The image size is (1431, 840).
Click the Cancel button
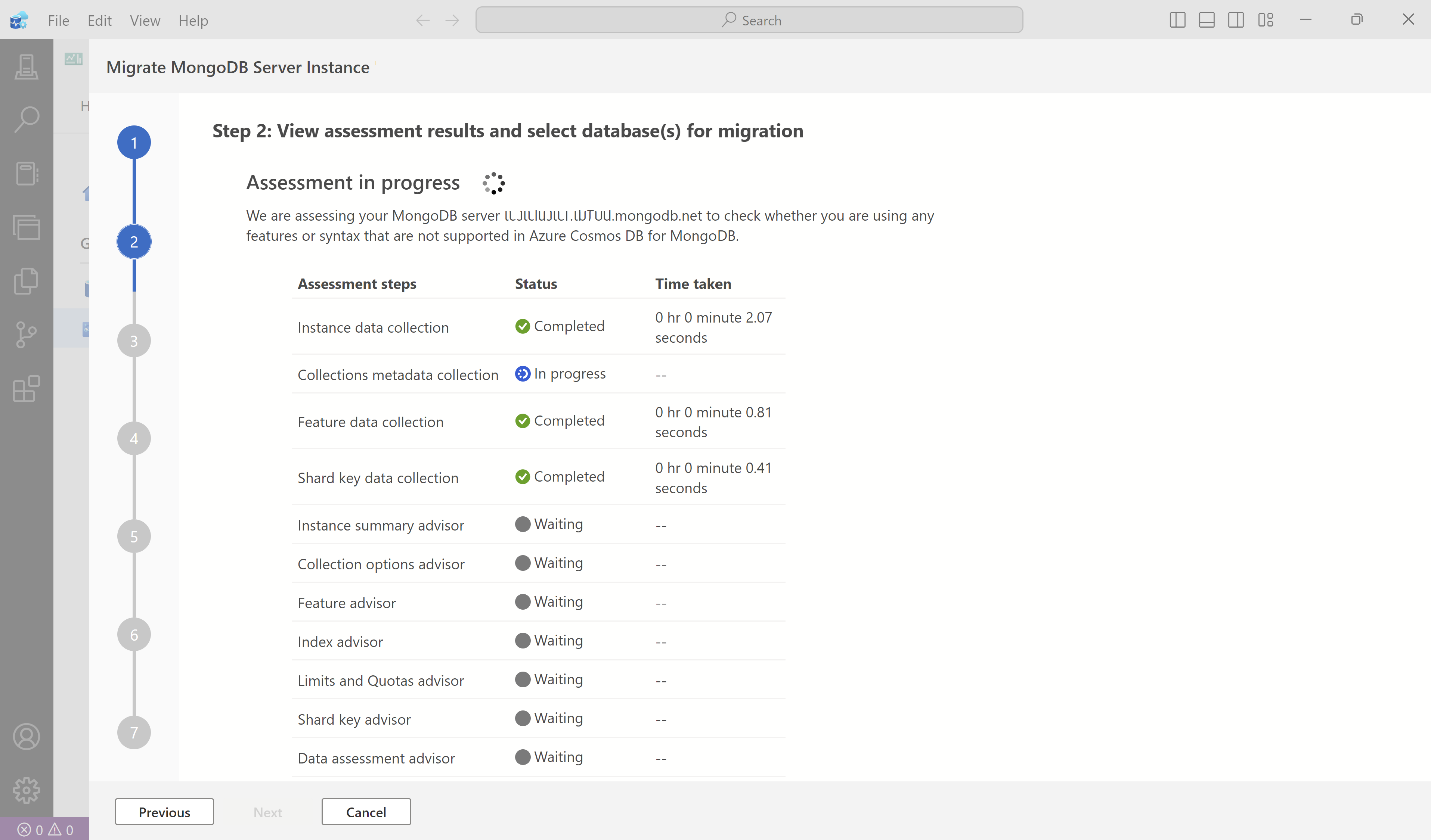pyautogui.click(x=366, y=812)
